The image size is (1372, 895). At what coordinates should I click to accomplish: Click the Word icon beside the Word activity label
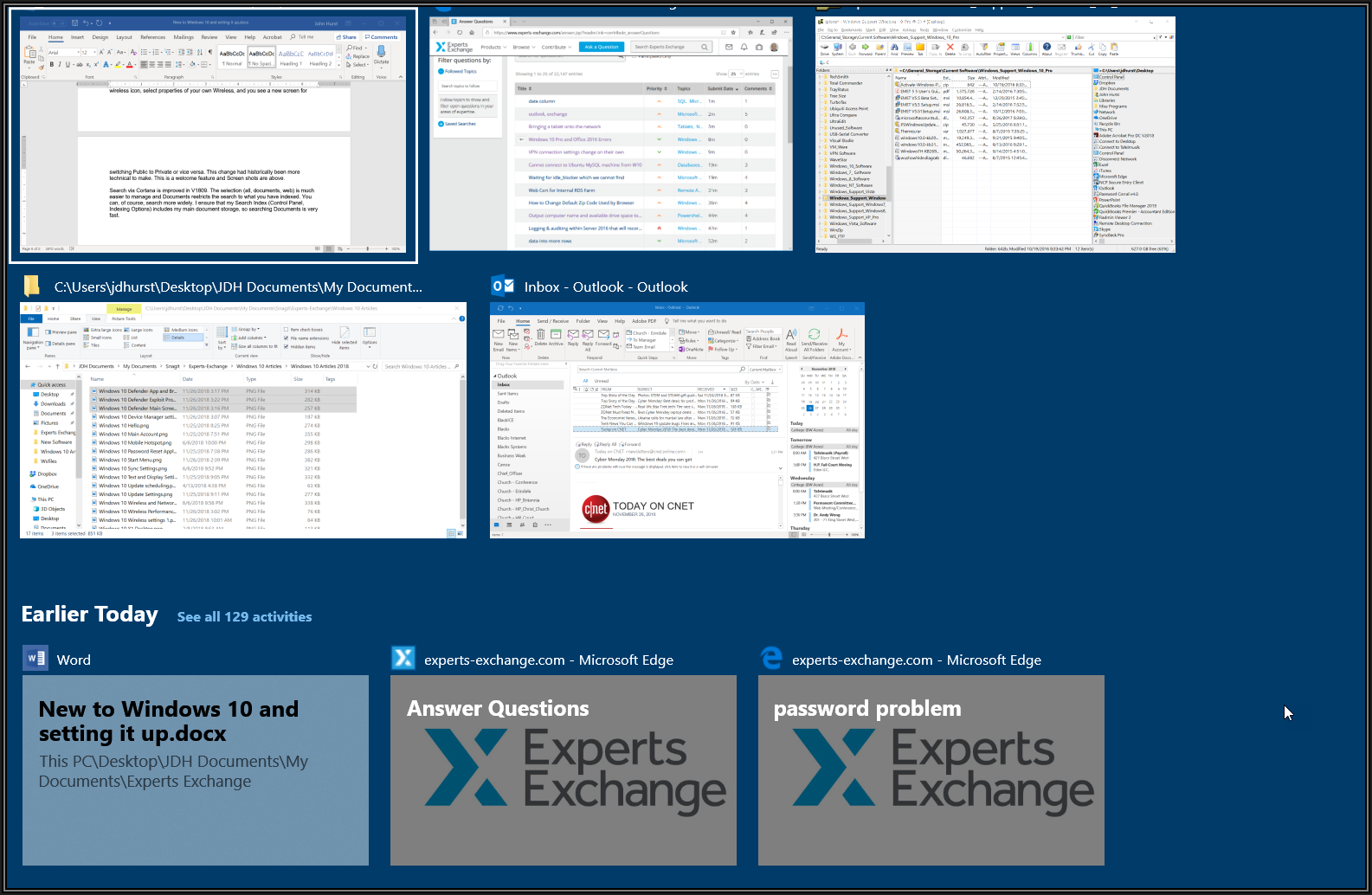point(35,659)
